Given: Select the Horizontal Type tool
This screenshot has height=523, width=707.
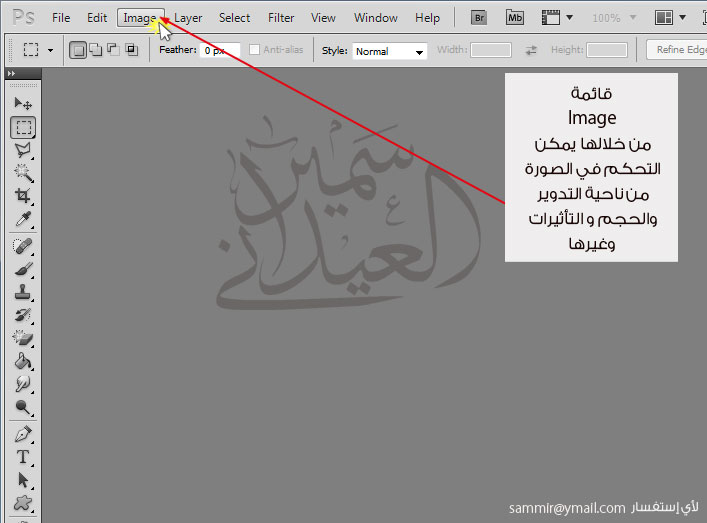Looking at the screenshot, I should click(23, 457).
